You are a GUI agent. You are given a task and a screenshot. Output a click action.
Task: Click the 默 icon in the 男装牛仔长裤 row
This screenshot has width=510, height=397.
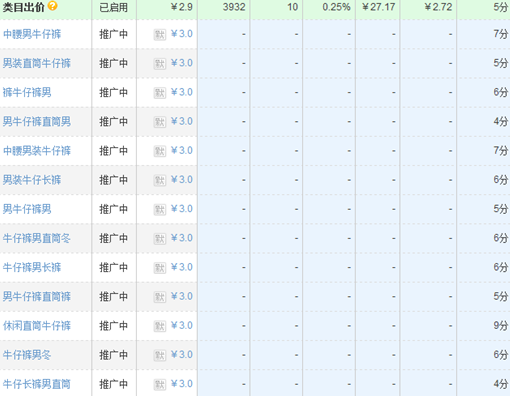pos(160,180)
